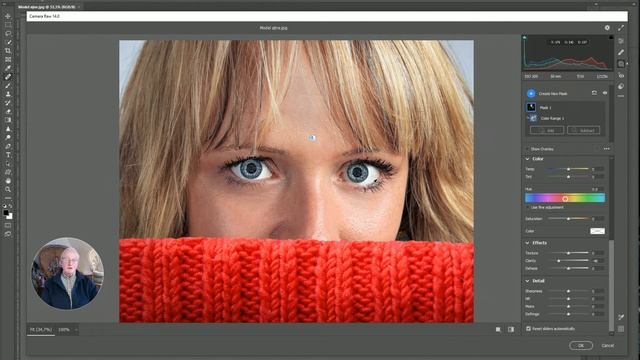
Task: Toggle visibility of all masks with eye icon
Action: click(605, 93)
